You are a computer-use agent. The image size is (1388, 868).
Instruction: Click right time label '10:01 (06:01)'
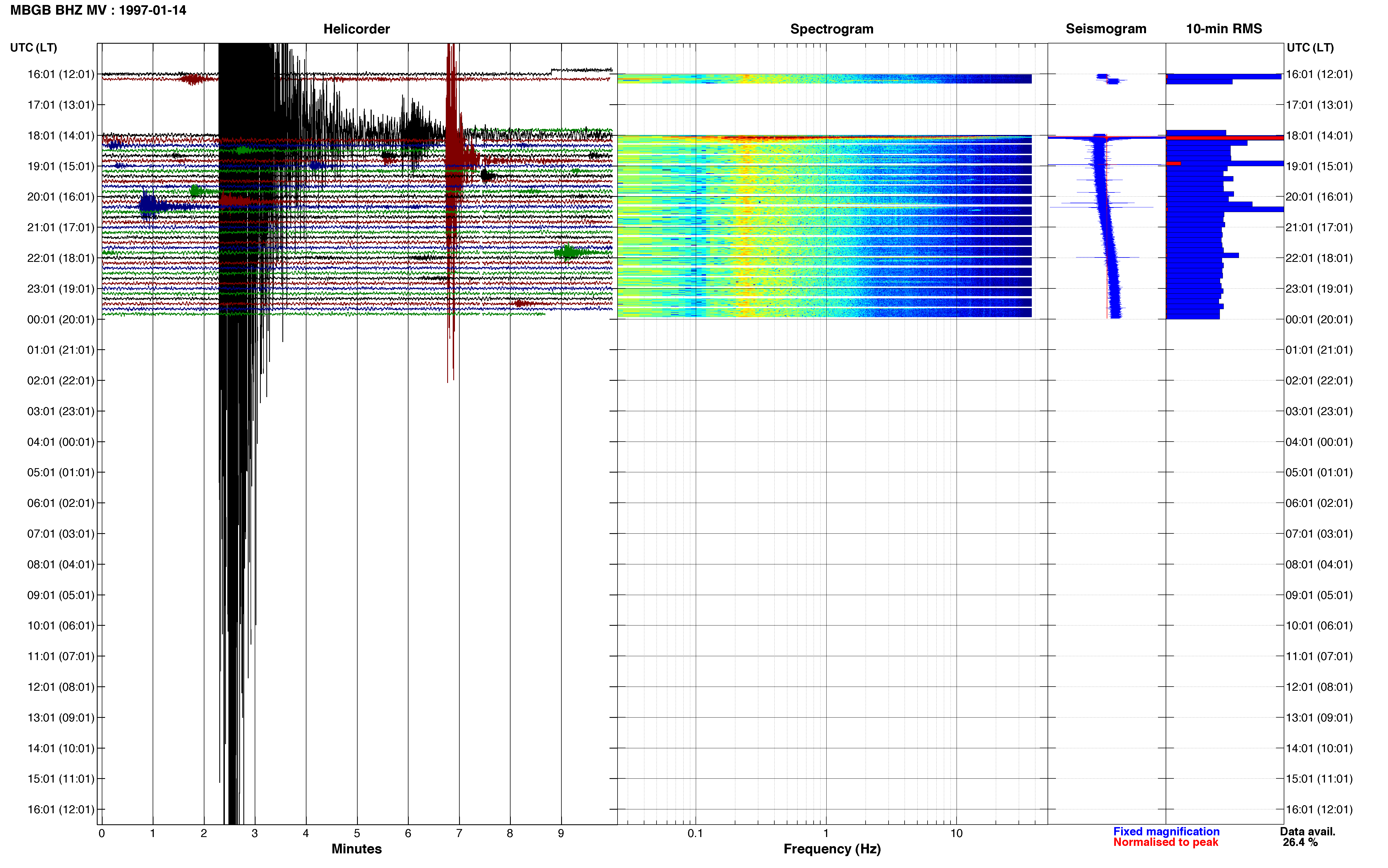(x=1319, y=626)
